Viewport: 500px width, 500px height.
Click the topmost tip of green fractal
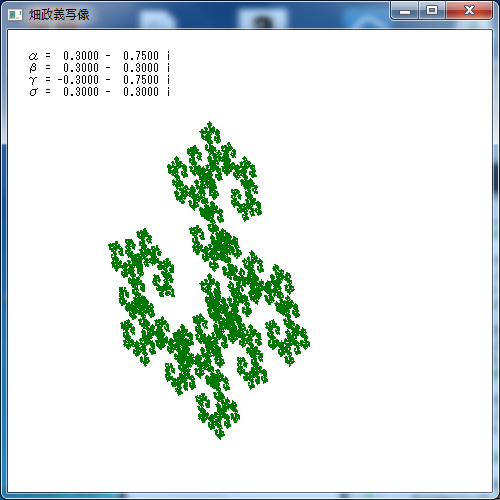pyautogui.click(x=209, y=124)
